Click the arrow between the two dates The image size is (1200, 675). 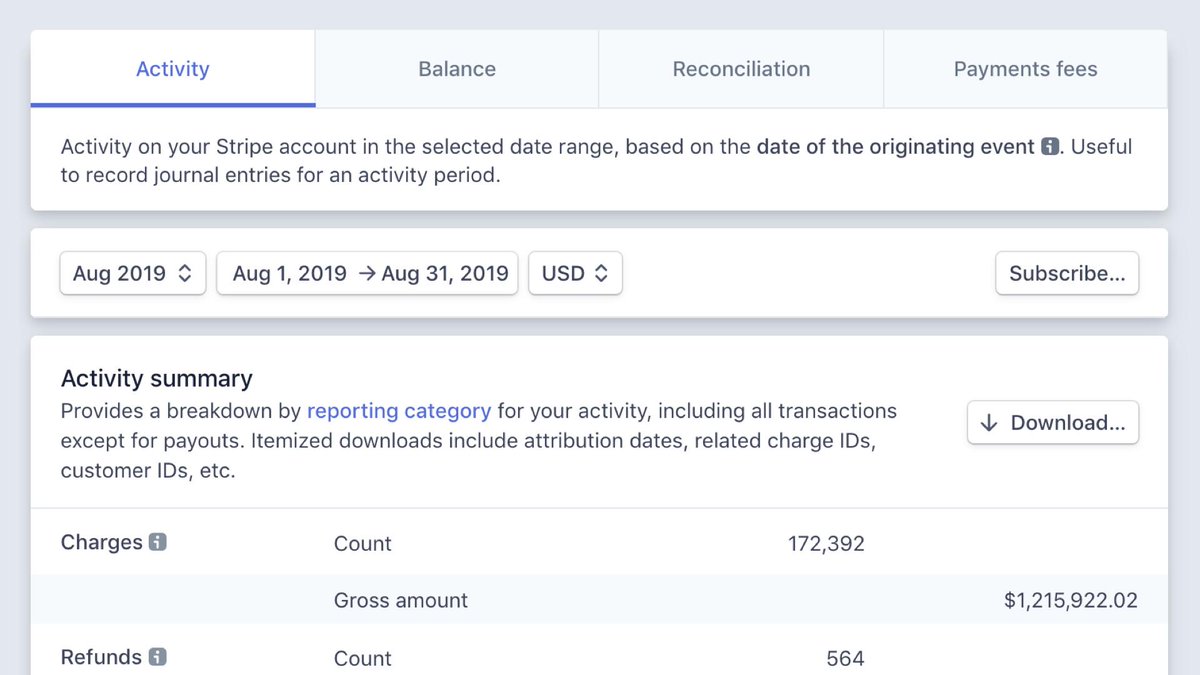tap(365, 273)
